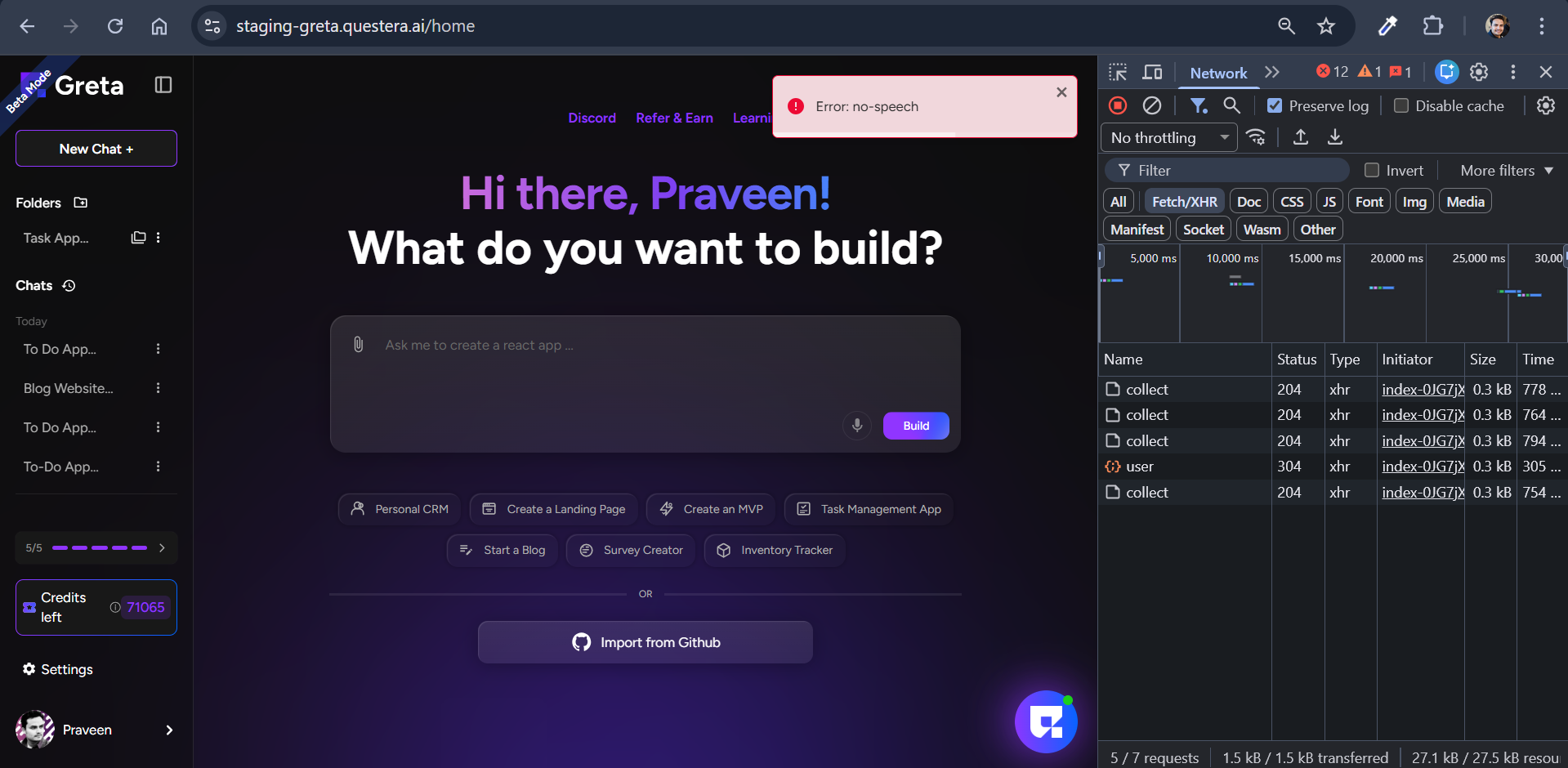Sort by the Status column header
This screenshot has width=1568, height=768.
pos(1297,359)
